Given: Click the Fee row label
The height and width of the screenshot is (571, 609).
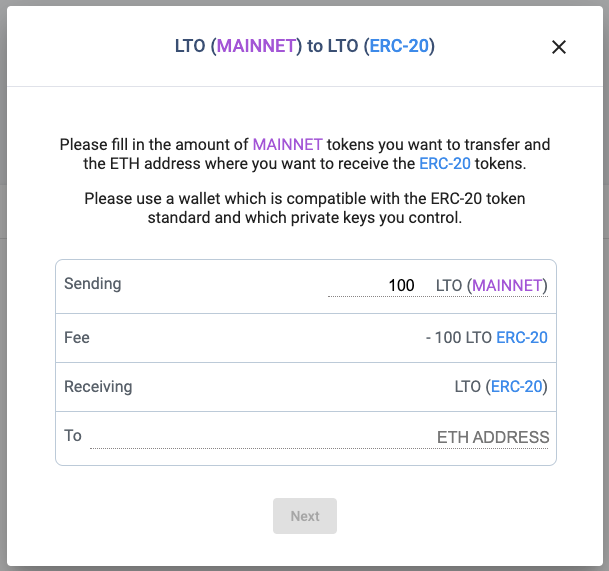Looking at the screenshot, I should click(77, 338).
